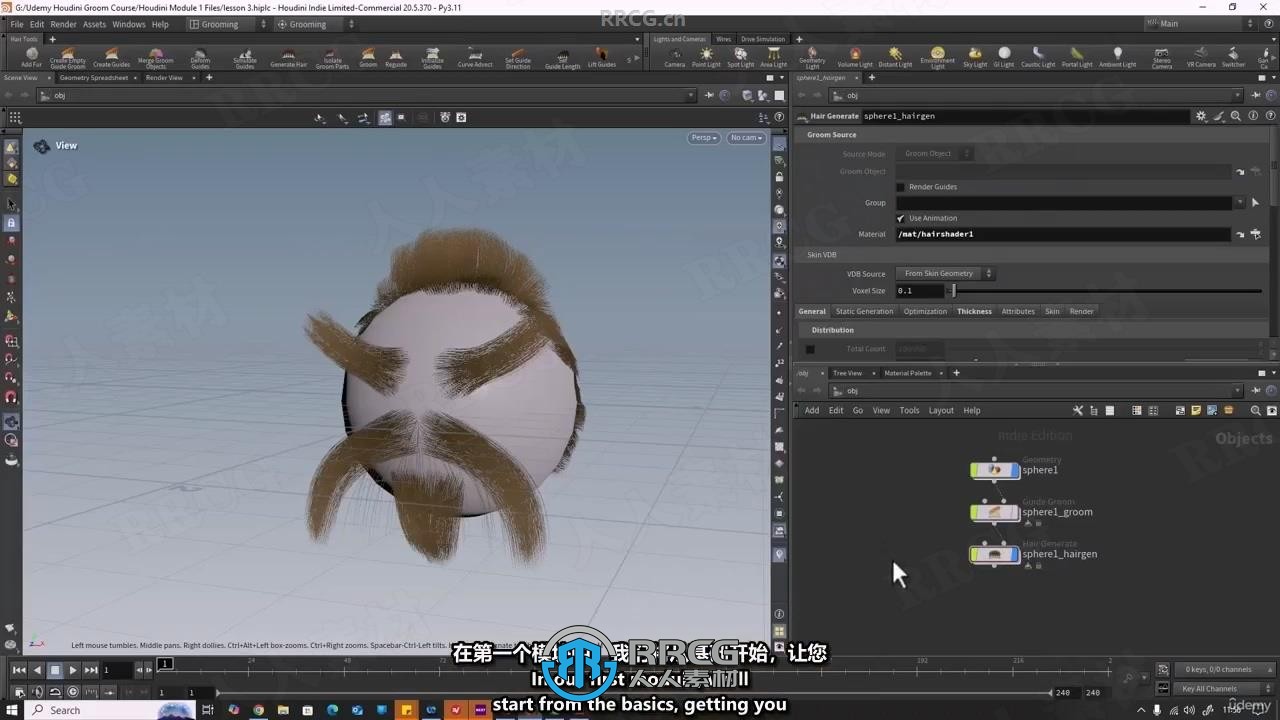
Task: Add a Portal Light
Action: (x=1077, y=58)
